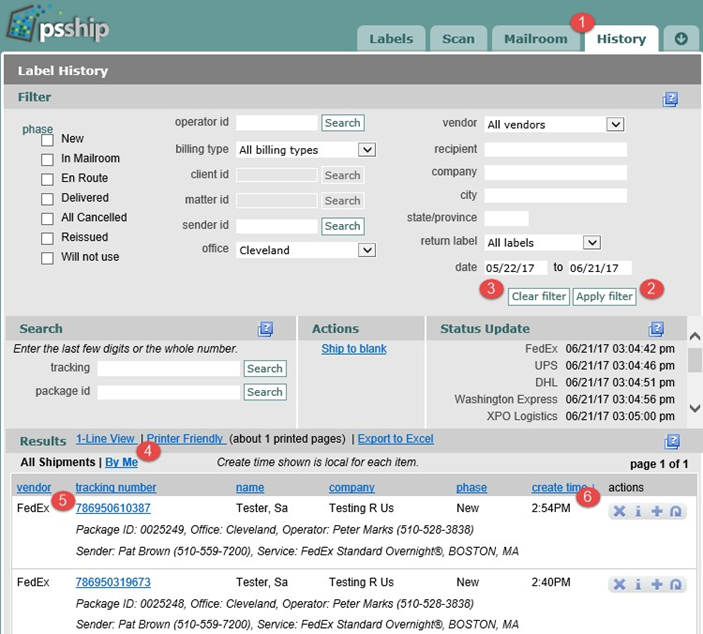Open the billing type dropdown
The width and height of the screenshot is (703, 634).
[305, 150]
